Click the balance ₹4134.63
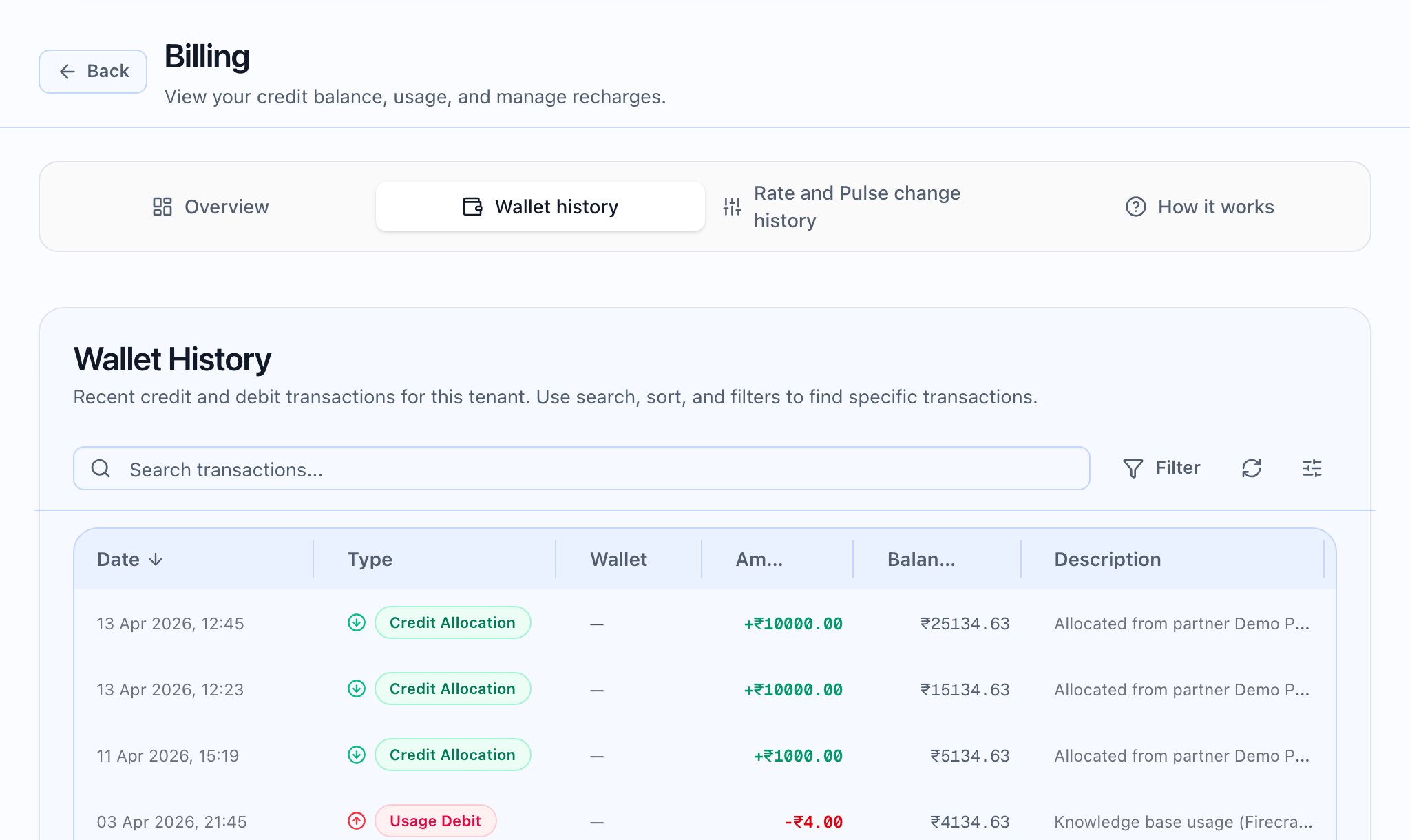1410x840 pixels. coord(970,822)
